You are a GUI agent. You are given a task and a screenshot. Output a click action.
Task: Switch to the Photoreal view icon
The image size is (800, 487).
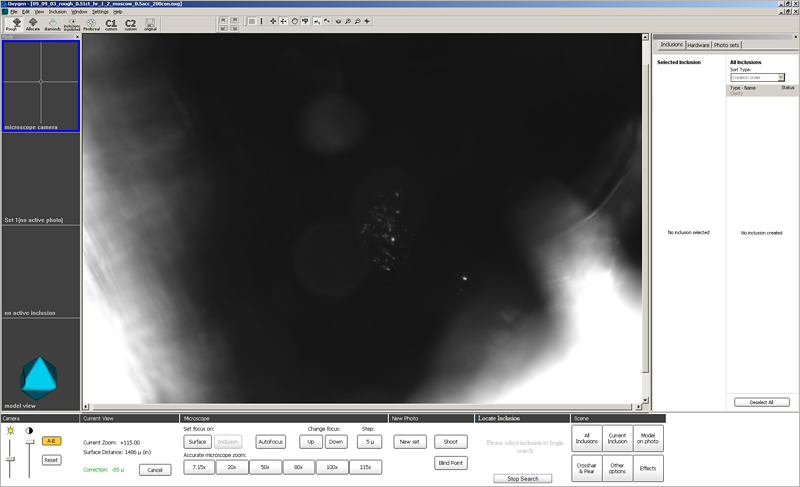92,24
